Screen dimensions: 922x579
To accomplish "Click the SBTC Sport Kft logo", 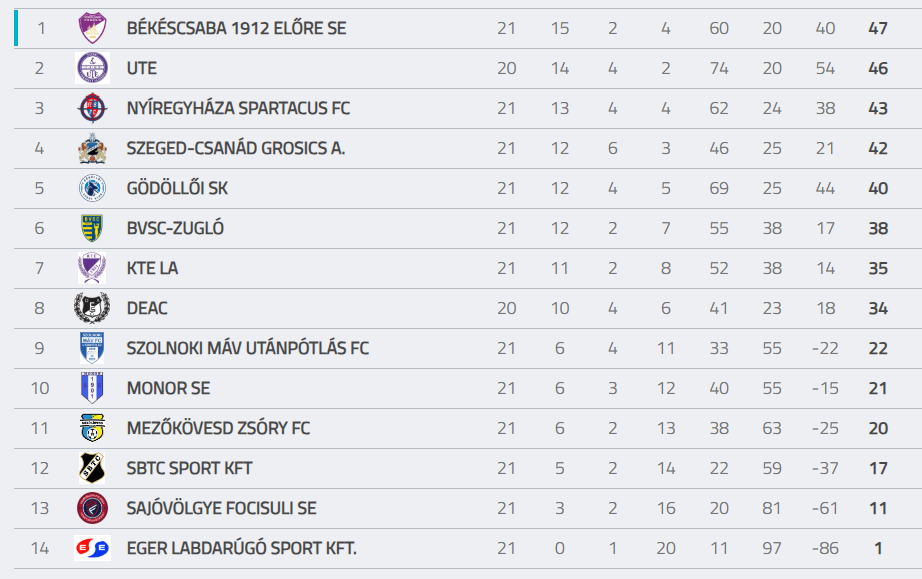I will pos(92,468).
